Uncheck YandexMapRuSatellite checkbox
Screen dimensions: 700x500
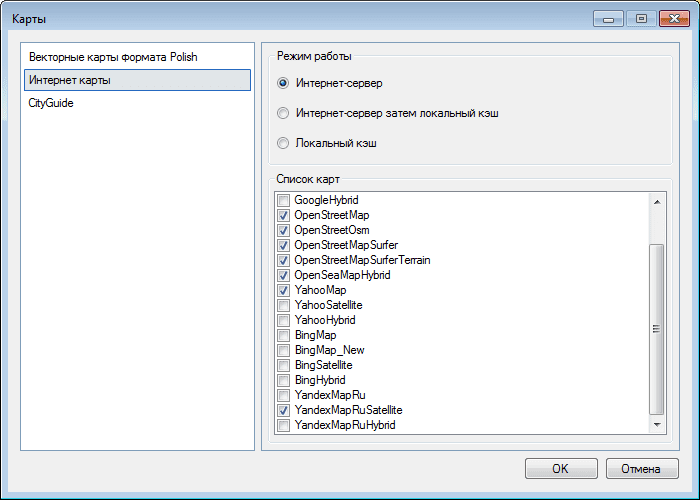click(284, 410)
